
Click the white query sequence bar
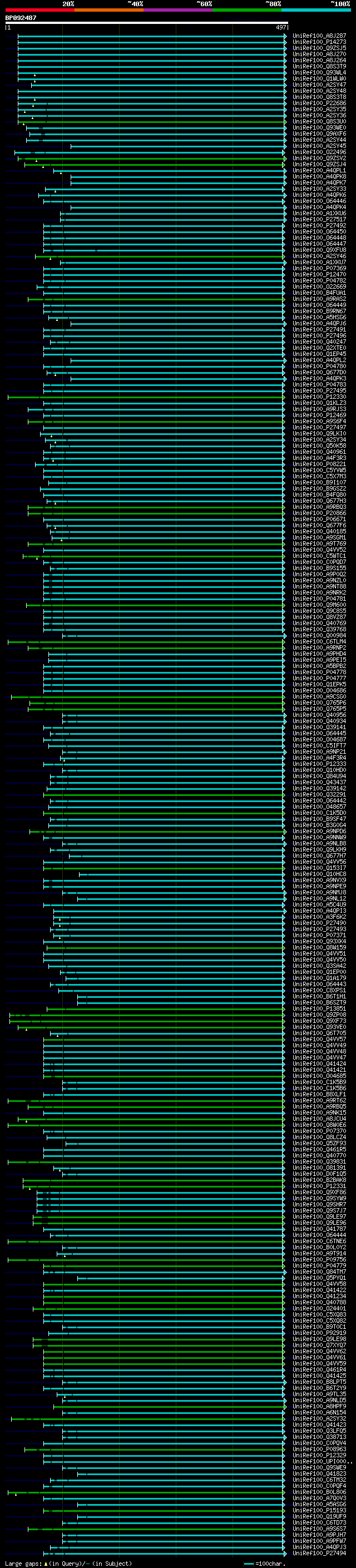(146, 22)
